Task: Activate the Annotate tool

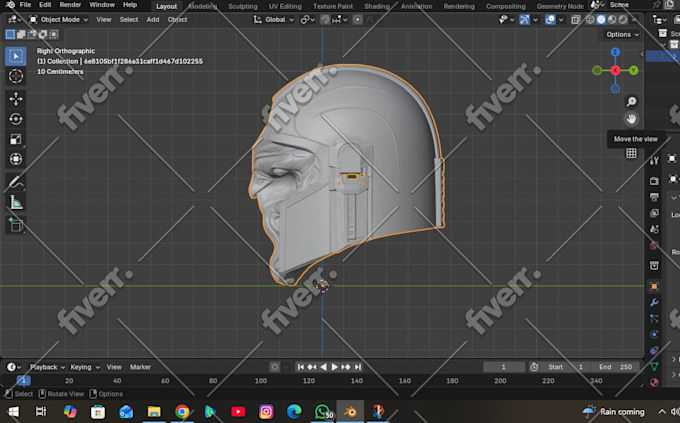Action: tap(16, 182)
